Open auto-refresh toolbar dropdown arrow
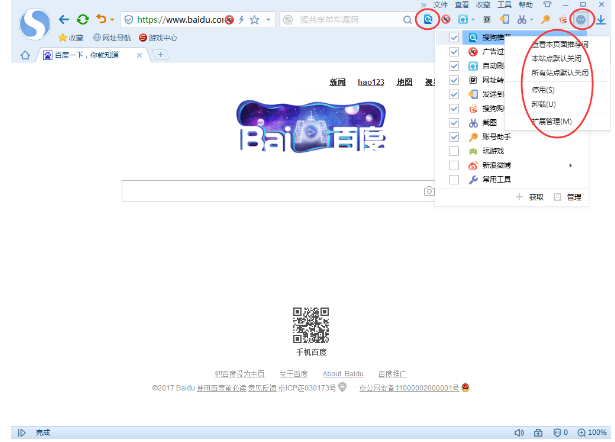Viewport: 615px width, 442px height. [x=473, y=20]
